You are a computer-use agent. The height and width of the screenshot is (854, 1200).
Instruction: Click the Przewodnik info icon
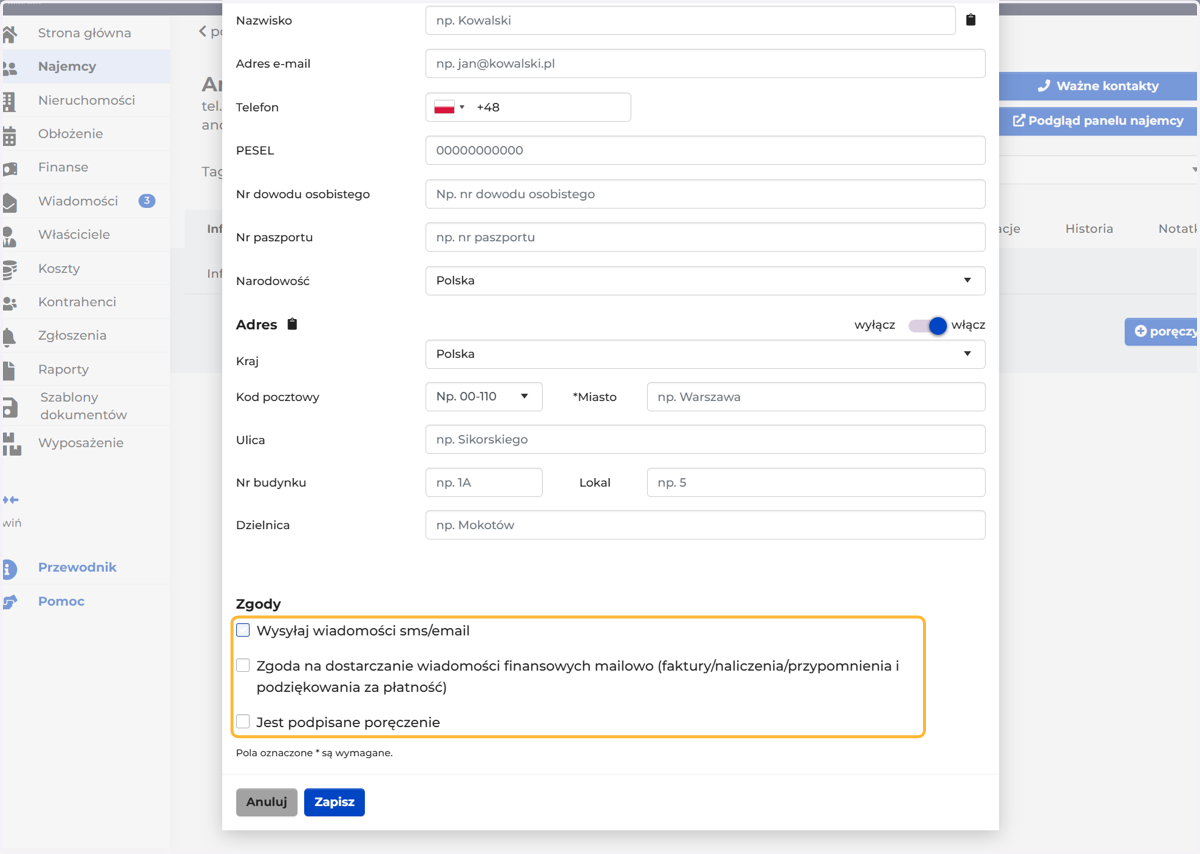(9, 569)
